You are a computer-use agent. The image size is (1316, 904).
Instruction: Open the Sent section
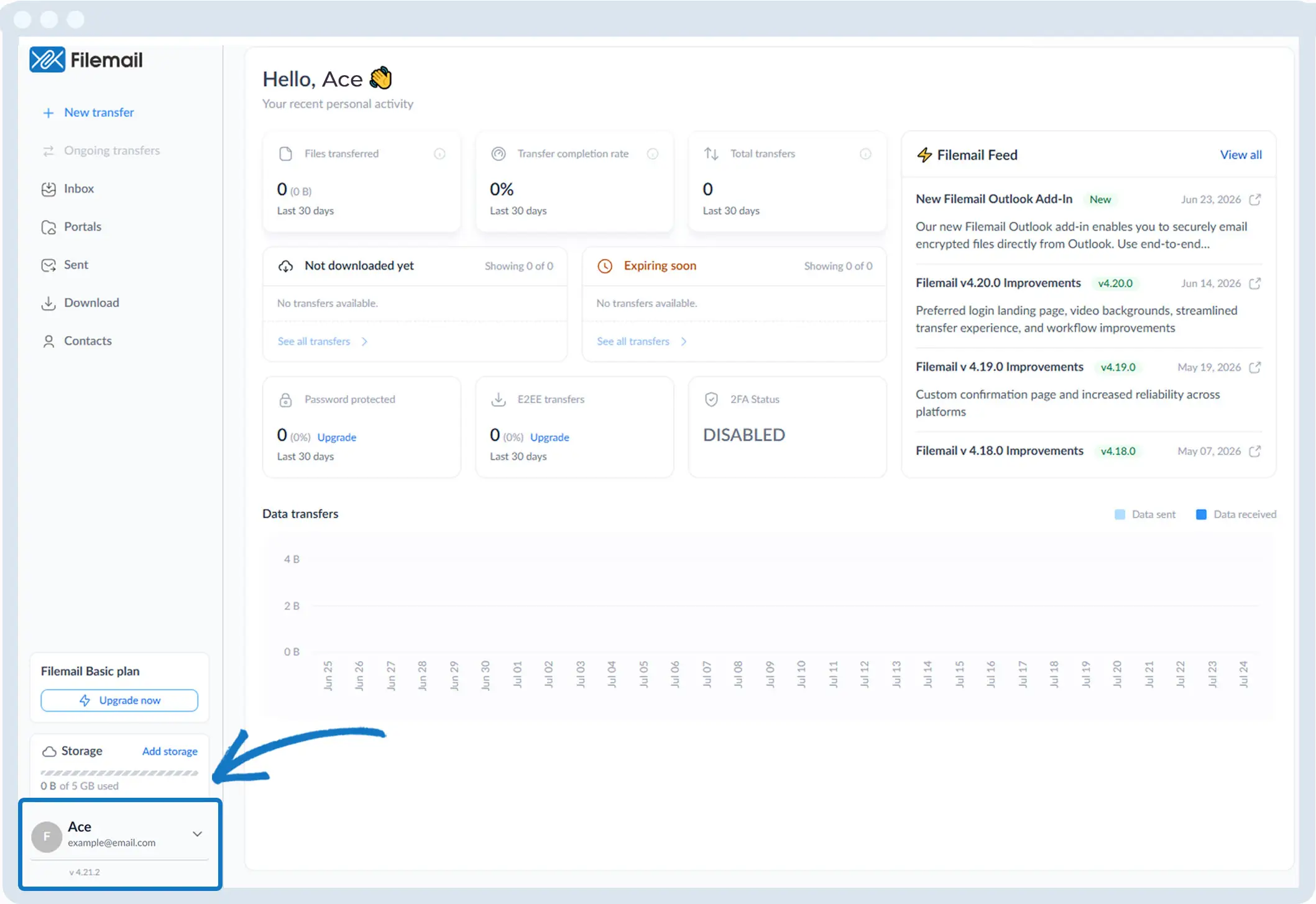point(76,265)
